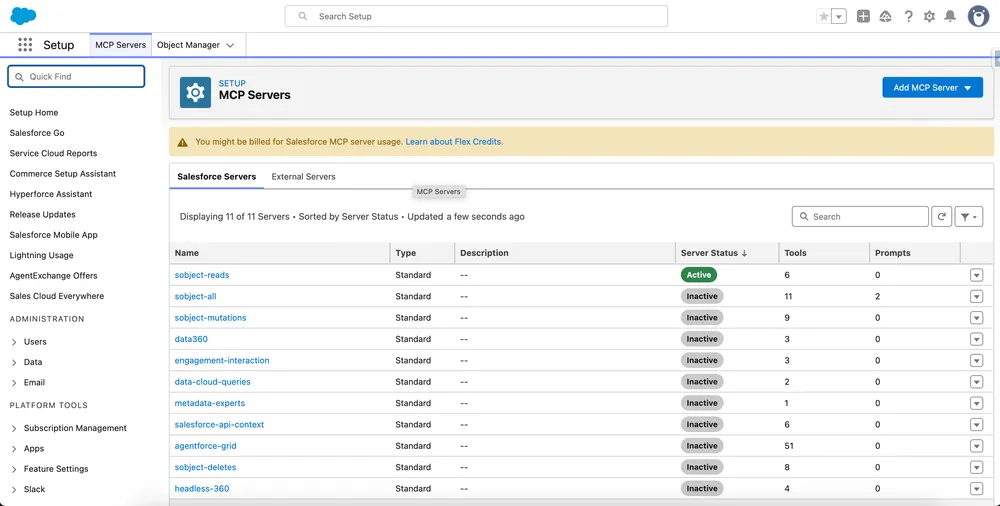Open the App Launcher grid icon

click(25, 45)
